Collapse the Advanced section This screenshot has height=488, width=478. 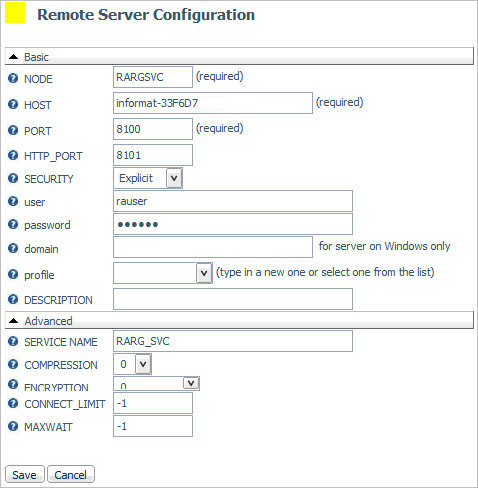point(13,321)
